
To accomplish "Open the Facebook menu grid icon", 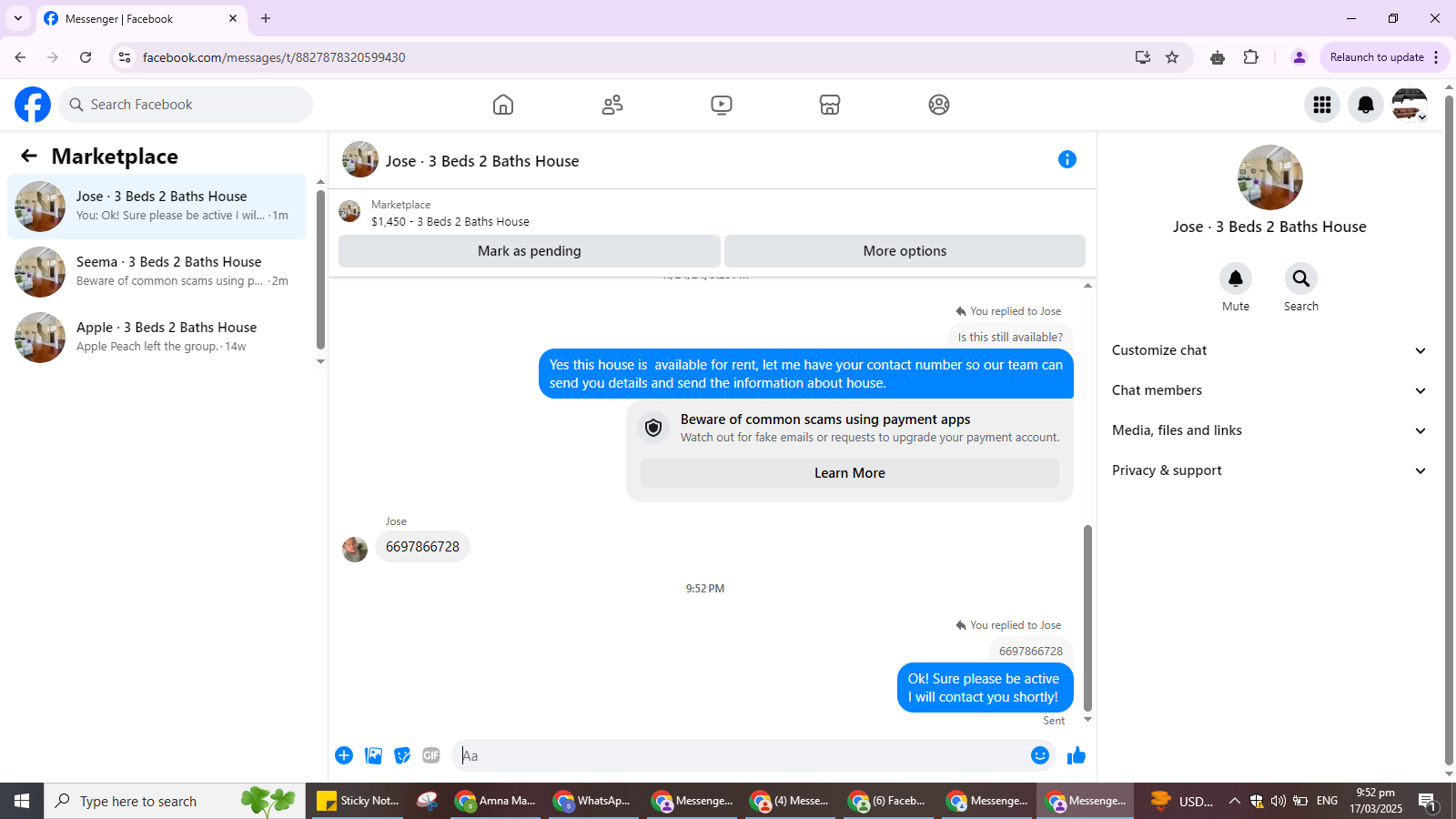I will pyautogui.click(x=1322, y=105).
